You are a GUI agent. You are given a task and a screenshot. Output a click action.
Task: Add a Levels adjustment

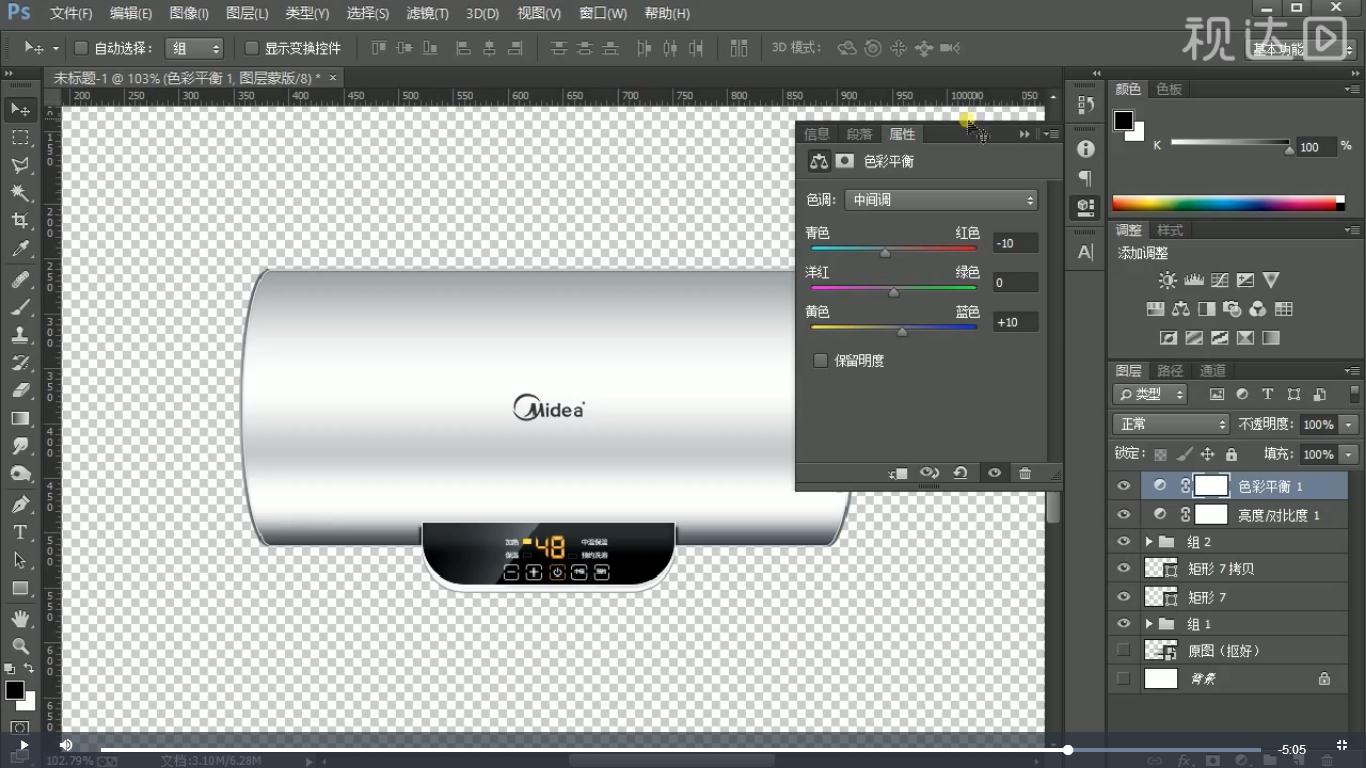click(x=1193, y=281)
